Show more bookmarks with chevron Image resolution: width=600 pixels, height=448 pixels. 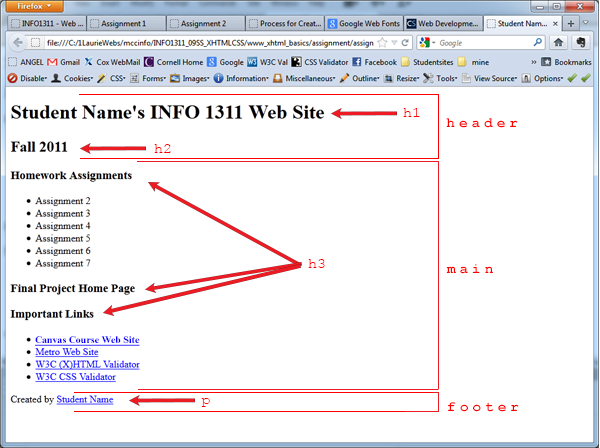pos(533,62)
